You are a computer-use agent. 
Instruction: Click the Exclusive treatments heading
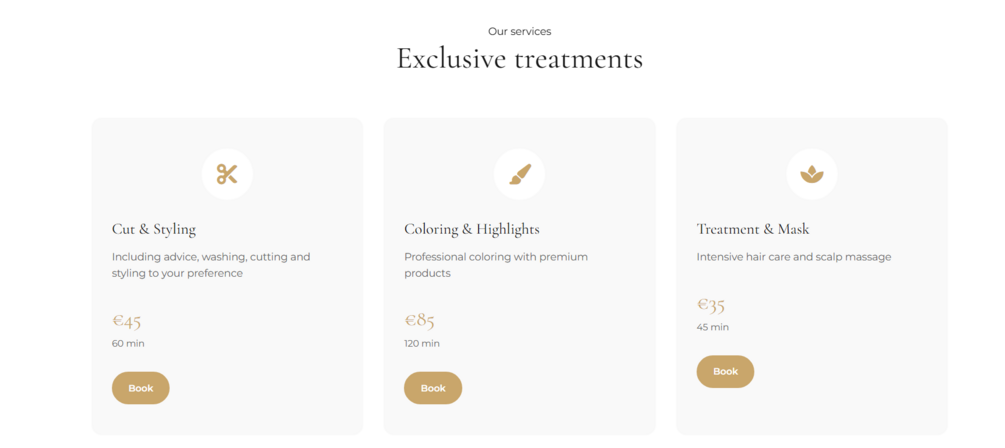[519, 58]
